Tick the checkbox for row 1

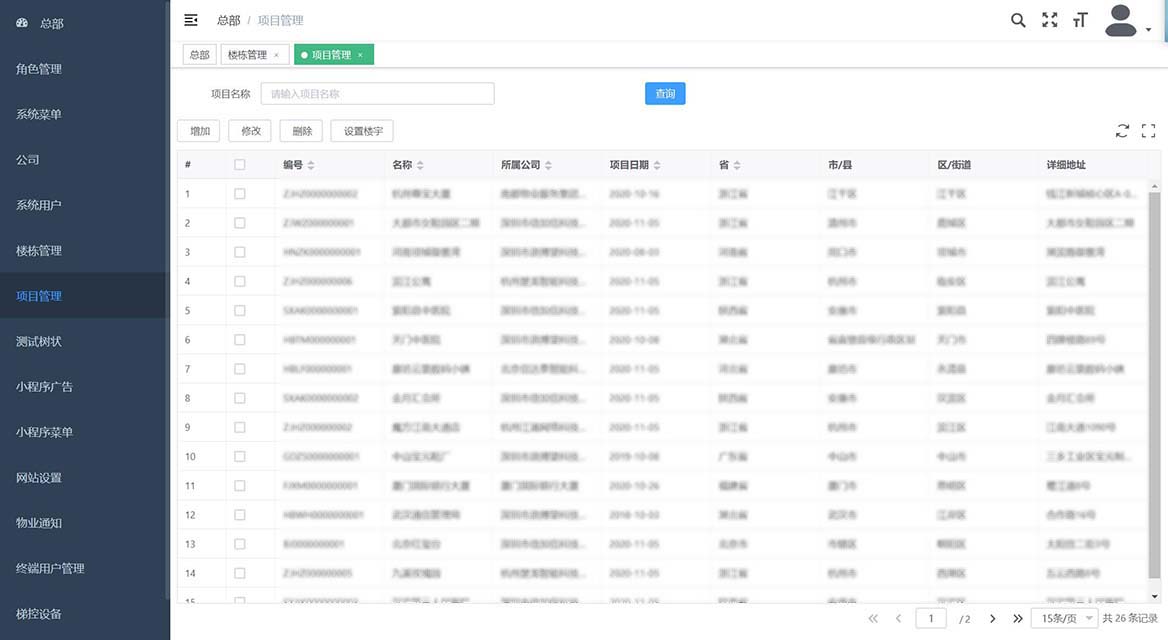point(239,194)
